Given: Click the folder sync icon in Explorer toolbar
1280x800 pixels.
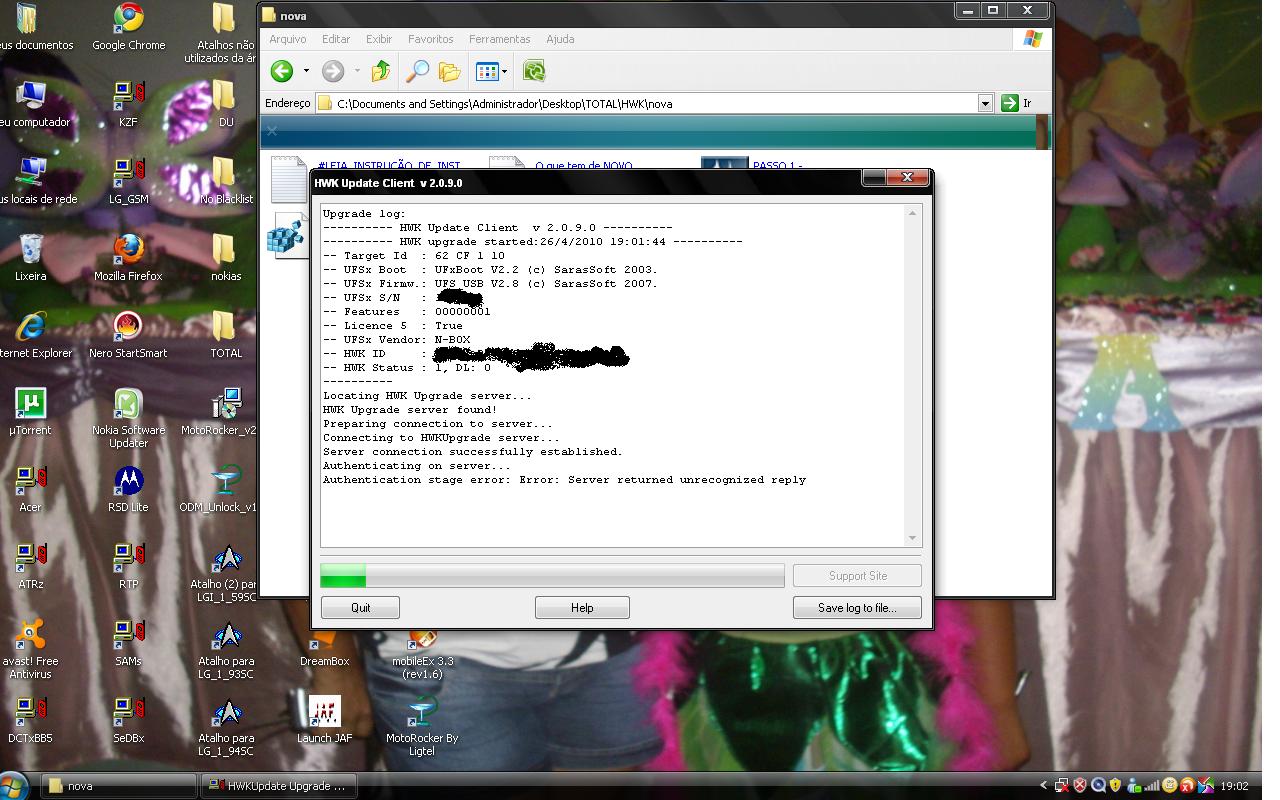Looking at the screenshot, I should 534,71.
